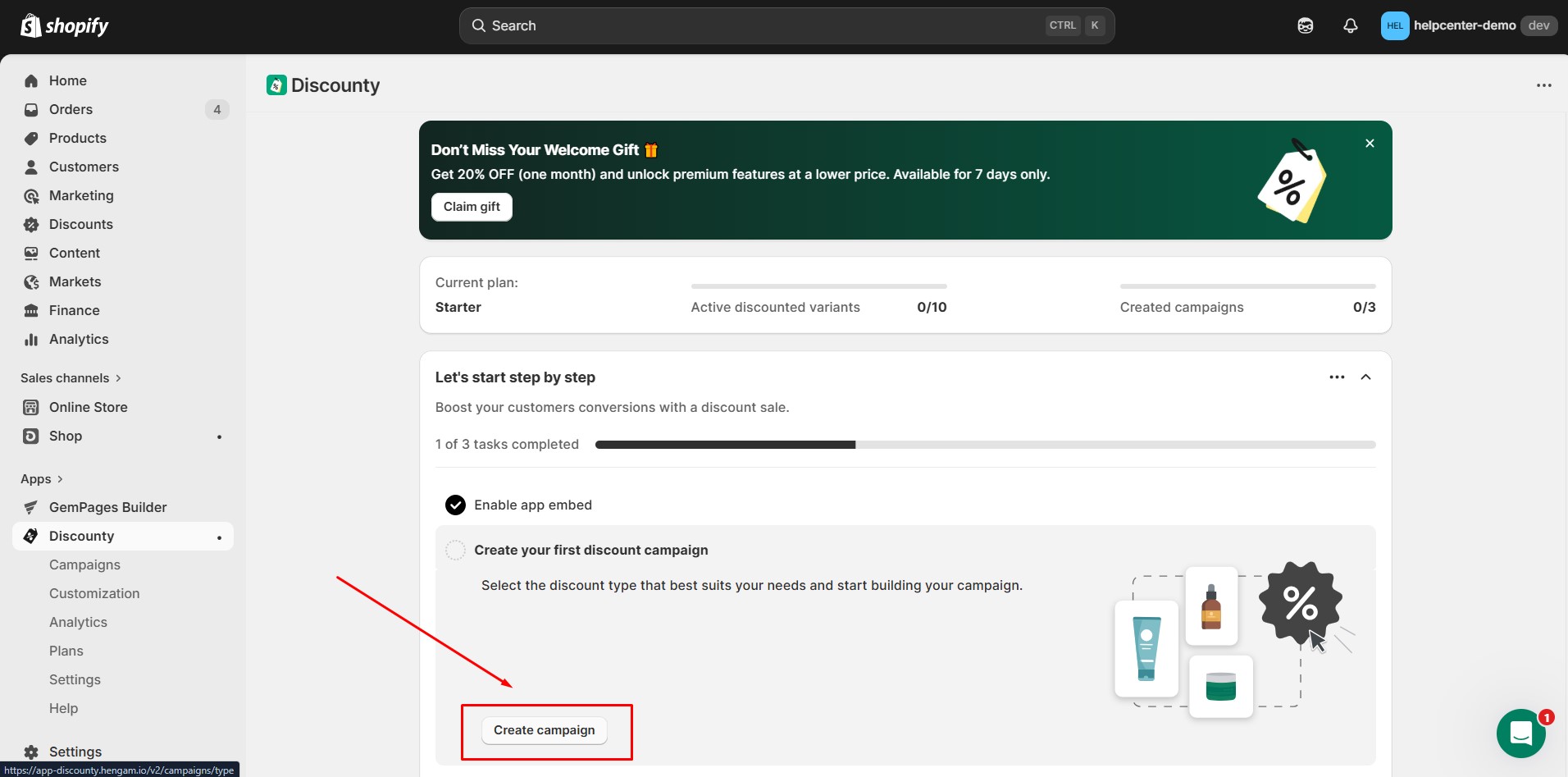The image size is (1568, 777).
Task: Click the Markets globe icon
Action: coord(31,281)
